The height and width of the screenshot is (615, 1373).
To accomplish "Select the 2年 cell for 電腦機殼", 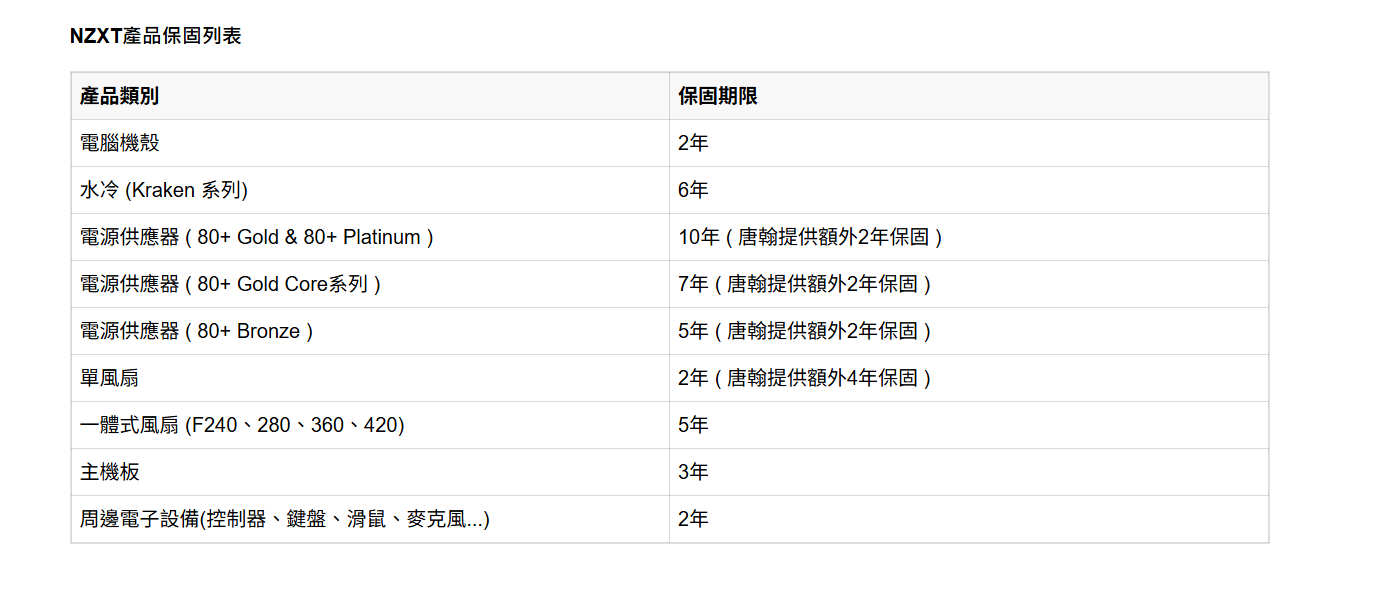I will point(693,143).
